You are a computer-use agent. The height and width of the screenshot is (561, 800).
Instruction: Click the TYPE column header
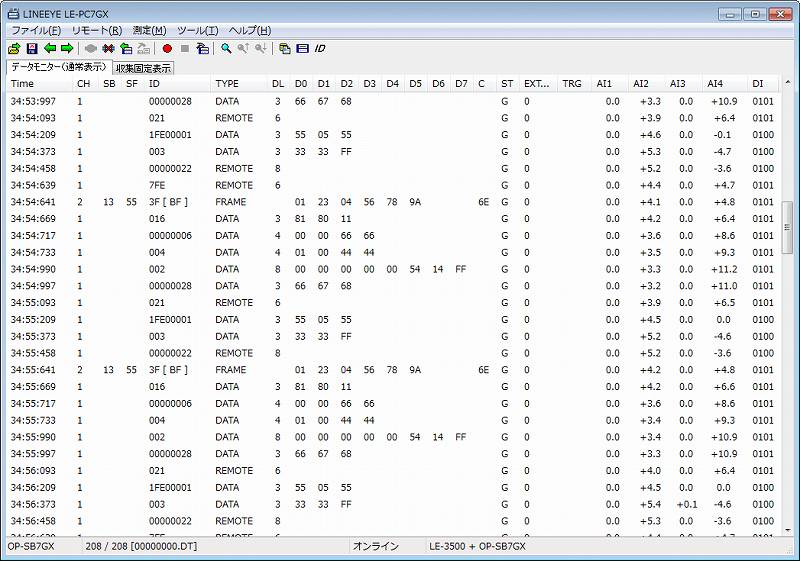(227, 84)
